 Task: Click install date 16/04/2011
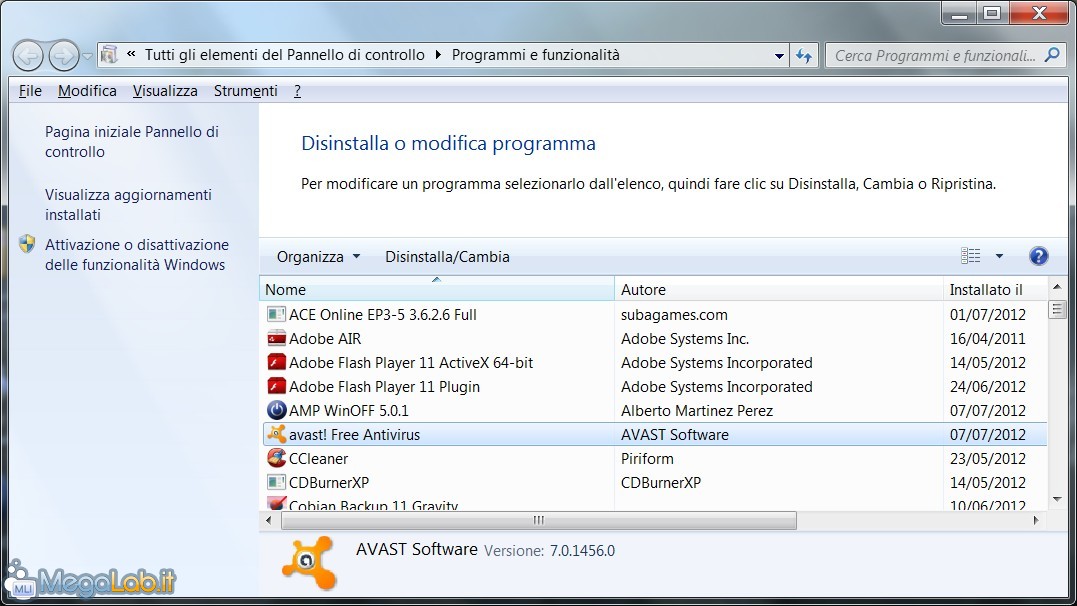coord(988,339)
